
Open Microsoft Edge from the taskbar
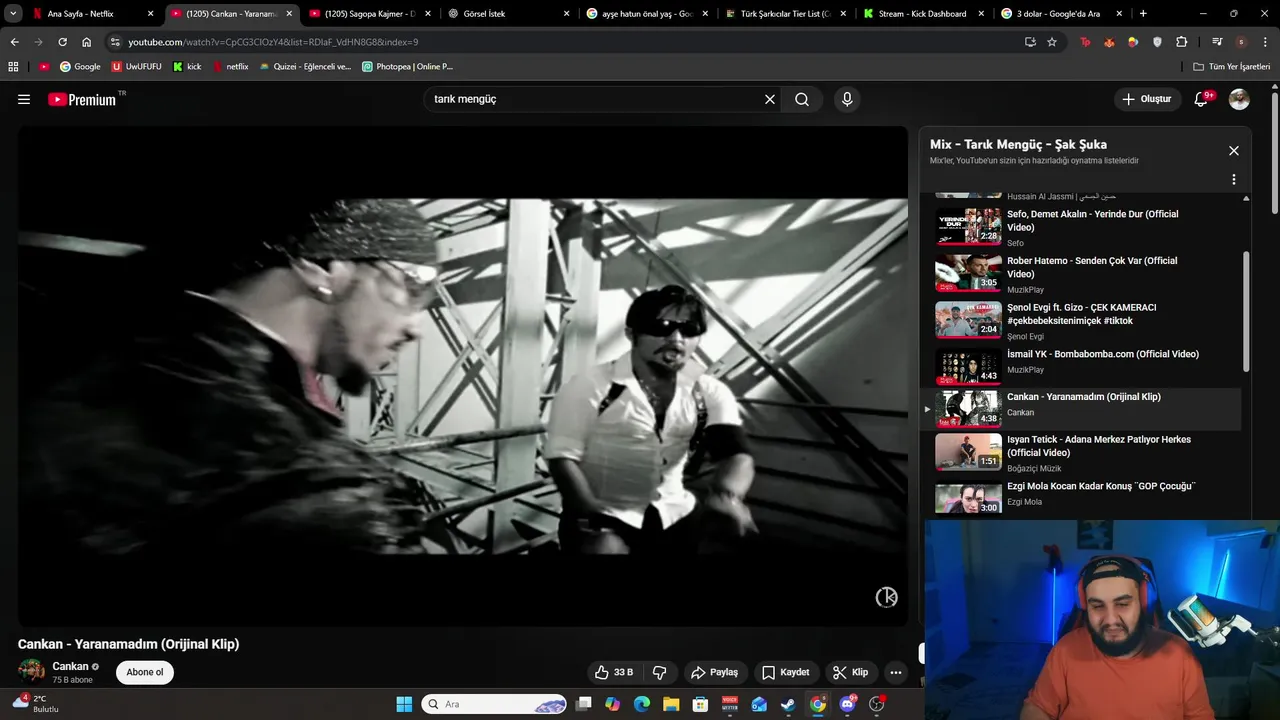[x=642, y=704]
